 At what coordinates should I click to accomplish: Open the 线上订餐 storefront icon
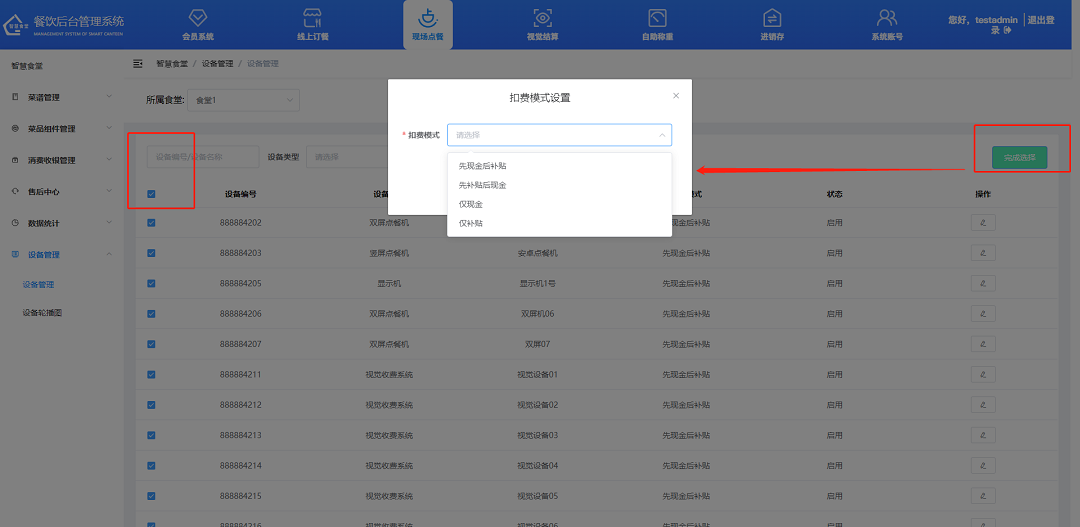312,18
